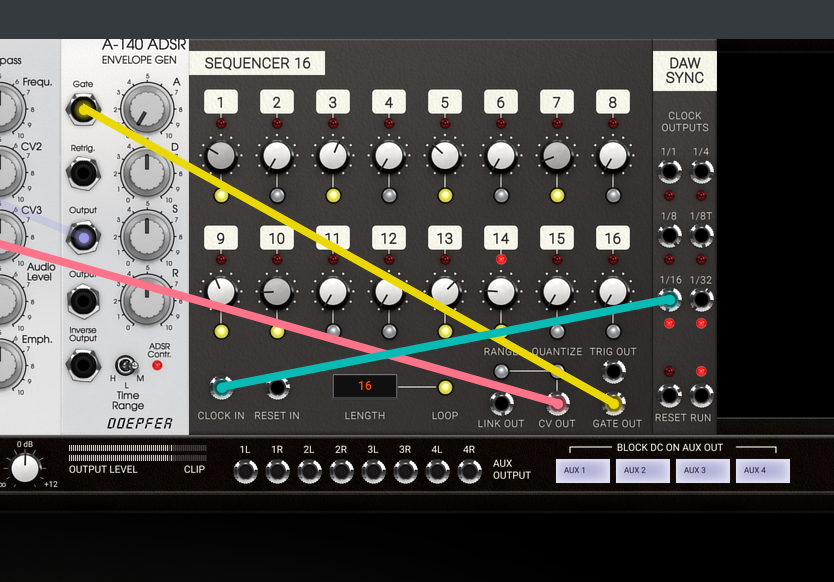This screenshot has width=834, height=582.
Task: Click the 1L aux output jack
Action: (x=245, y=471)
